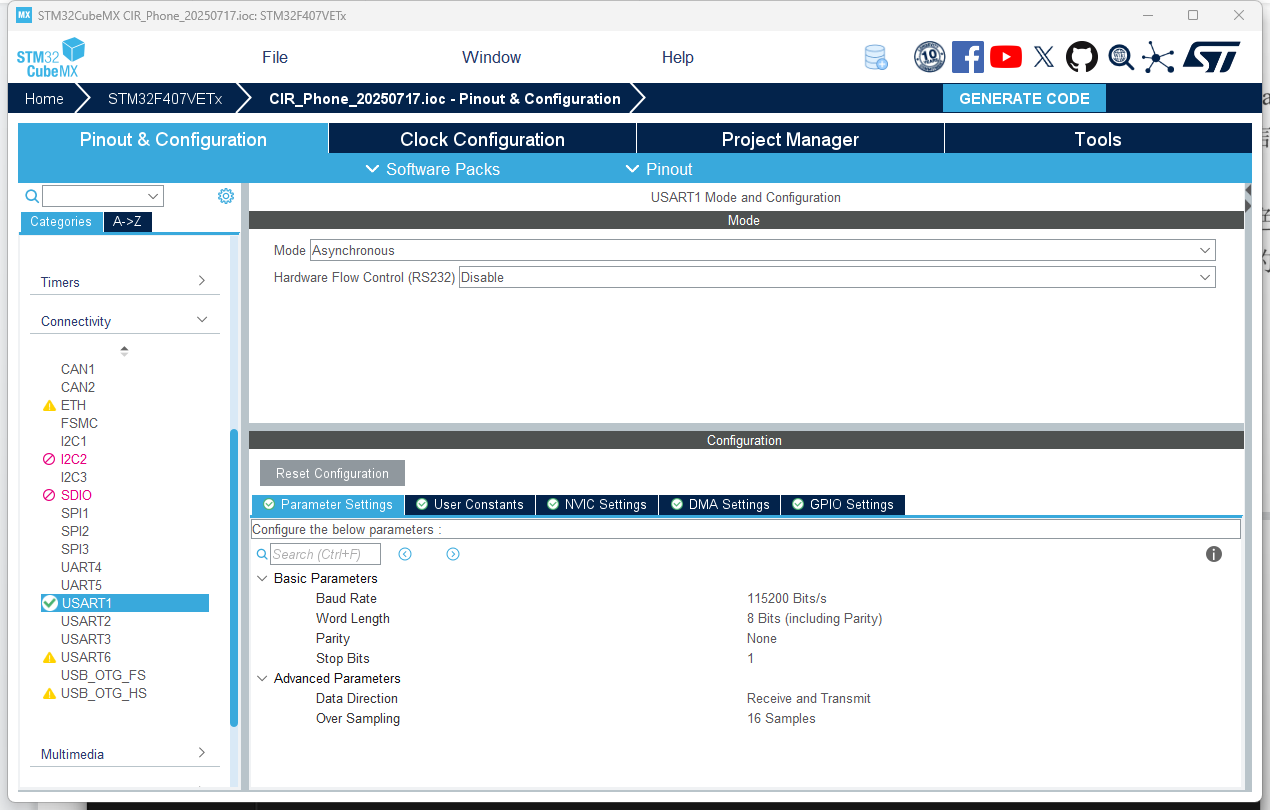Viewport: 1270px width, 810px height.
Task: Open Hardware Flow Control dropdown
Action: coord(837,277)
